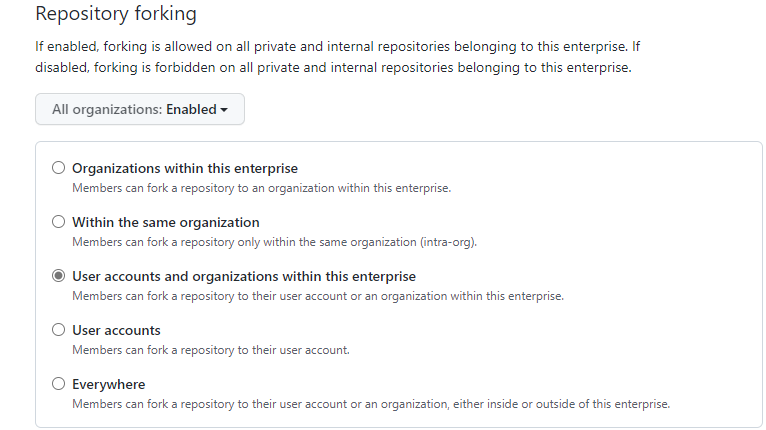Click the intra-org fork description text
The width and height of the screenshot is (766, 430).
coord(273,242)
